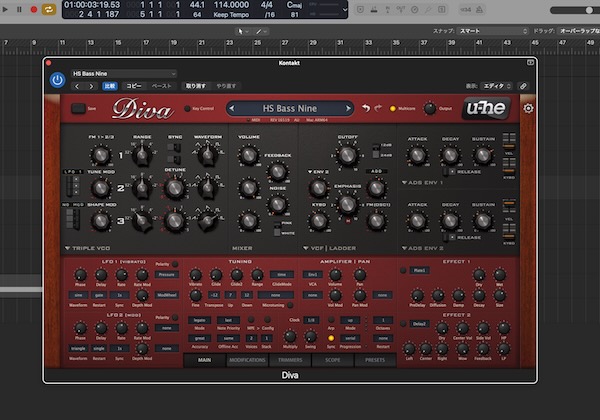Click the 取り消す undo button
This screenshot has width=600, height=420.
click(196, 86)
